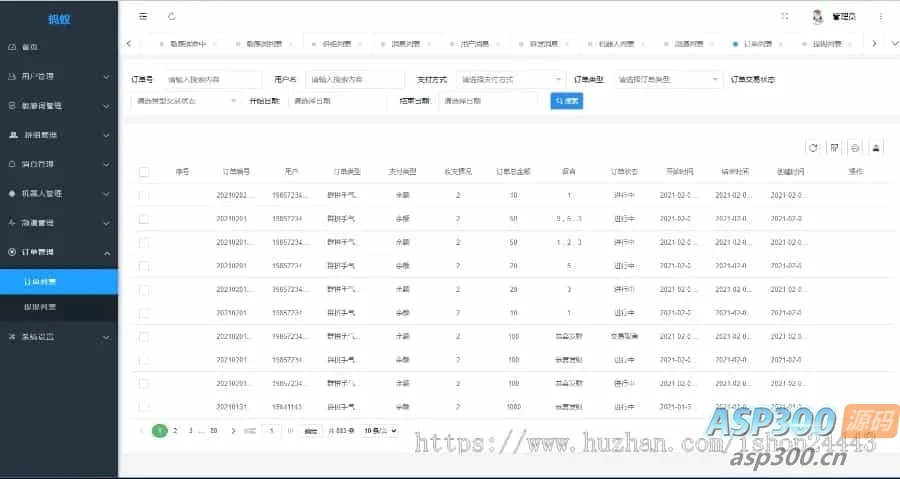Check the row with total 1000

[x=143, y=407]
